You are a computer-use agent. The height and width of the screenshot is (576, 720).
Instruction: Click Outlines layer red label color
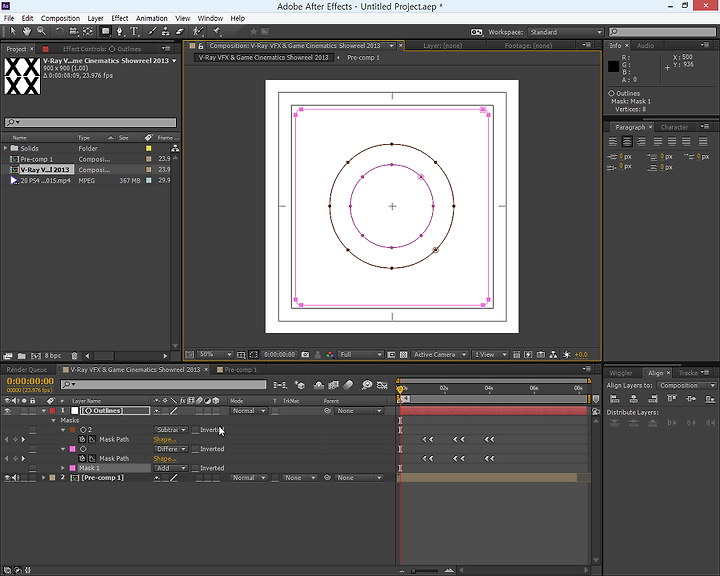(52, 411)
